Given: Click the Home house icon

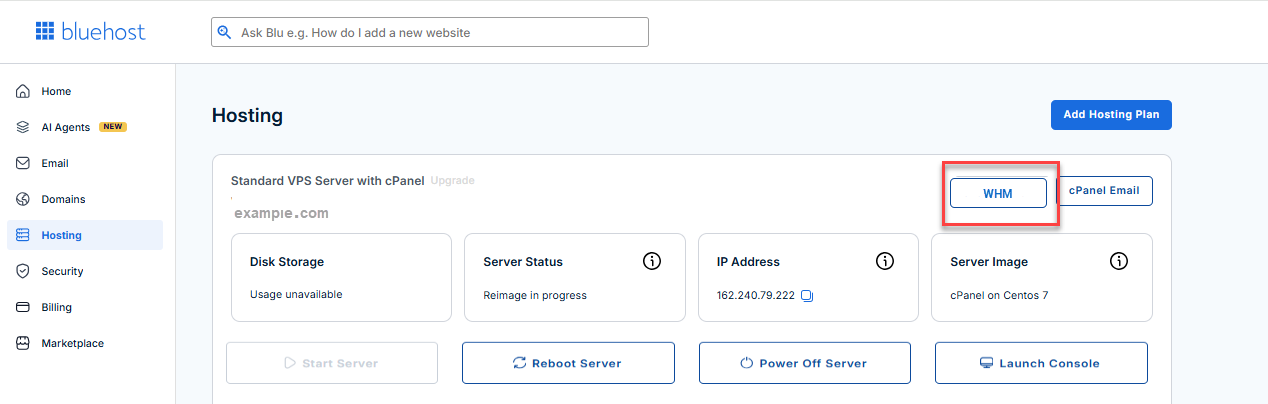Looking at the screenshot, I should [x=23, y=91].
